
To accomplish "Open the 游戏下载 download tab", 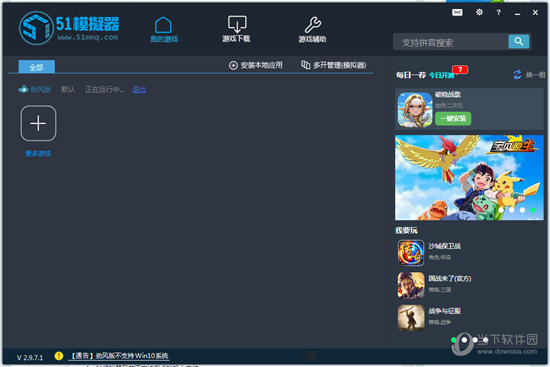I will pyautogui.click(x=236, y=29).
